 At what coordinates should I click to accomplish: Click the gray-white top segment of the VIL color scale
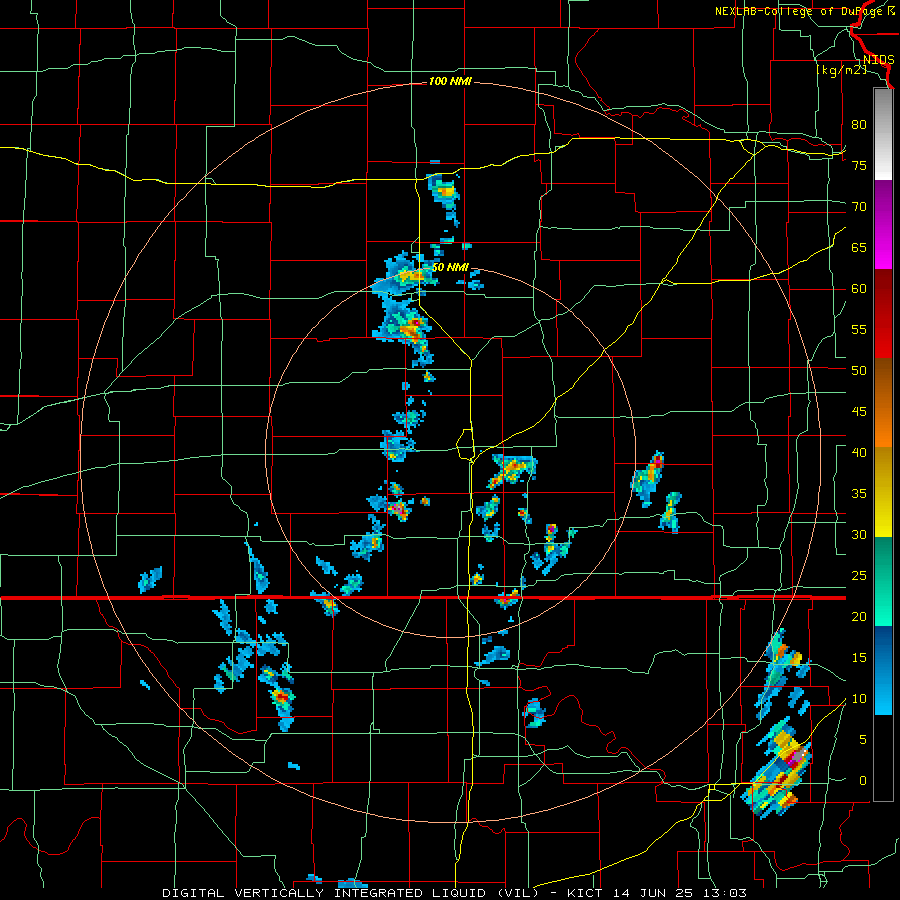883,134
